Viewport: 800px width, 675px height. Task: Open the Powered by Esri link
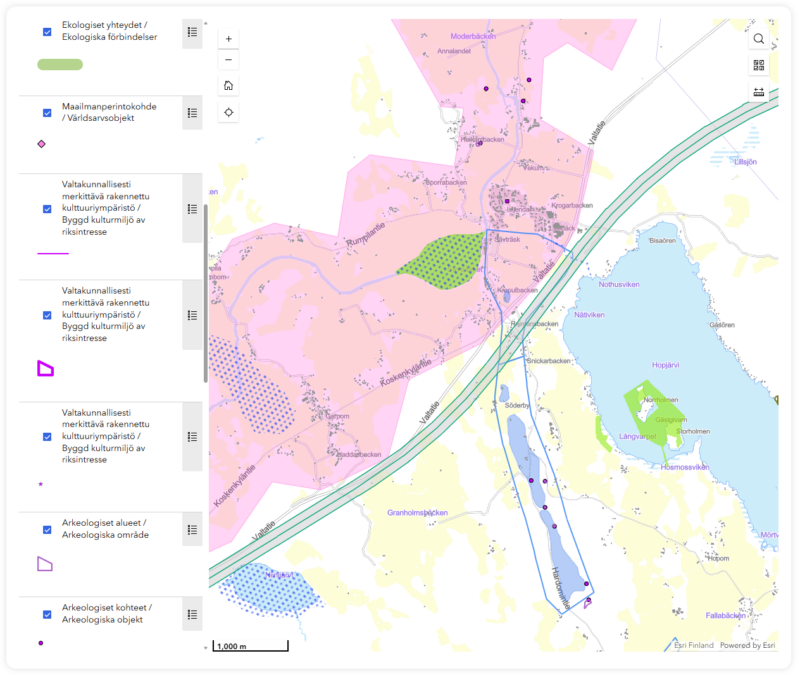[748, 645]
